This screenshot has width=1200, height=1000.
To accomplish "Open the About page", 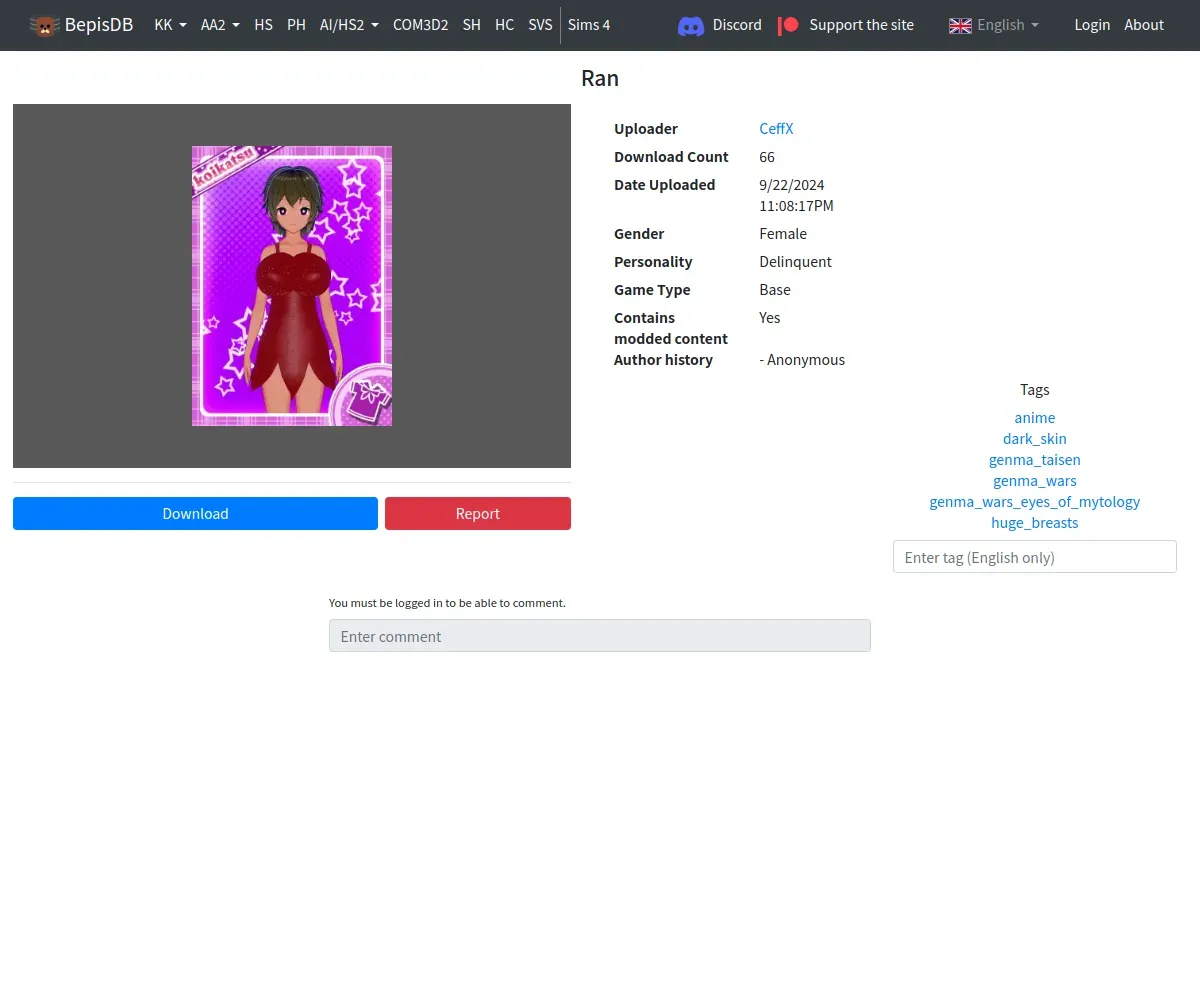I will tap(1144, 25).
